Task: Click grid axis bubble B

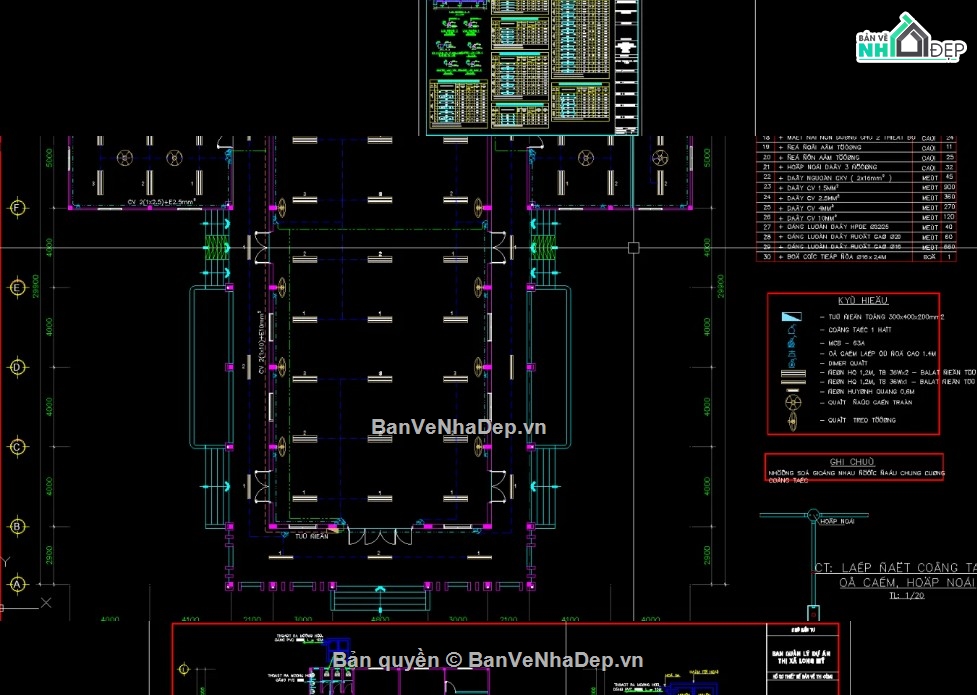Action: (17, 527)
